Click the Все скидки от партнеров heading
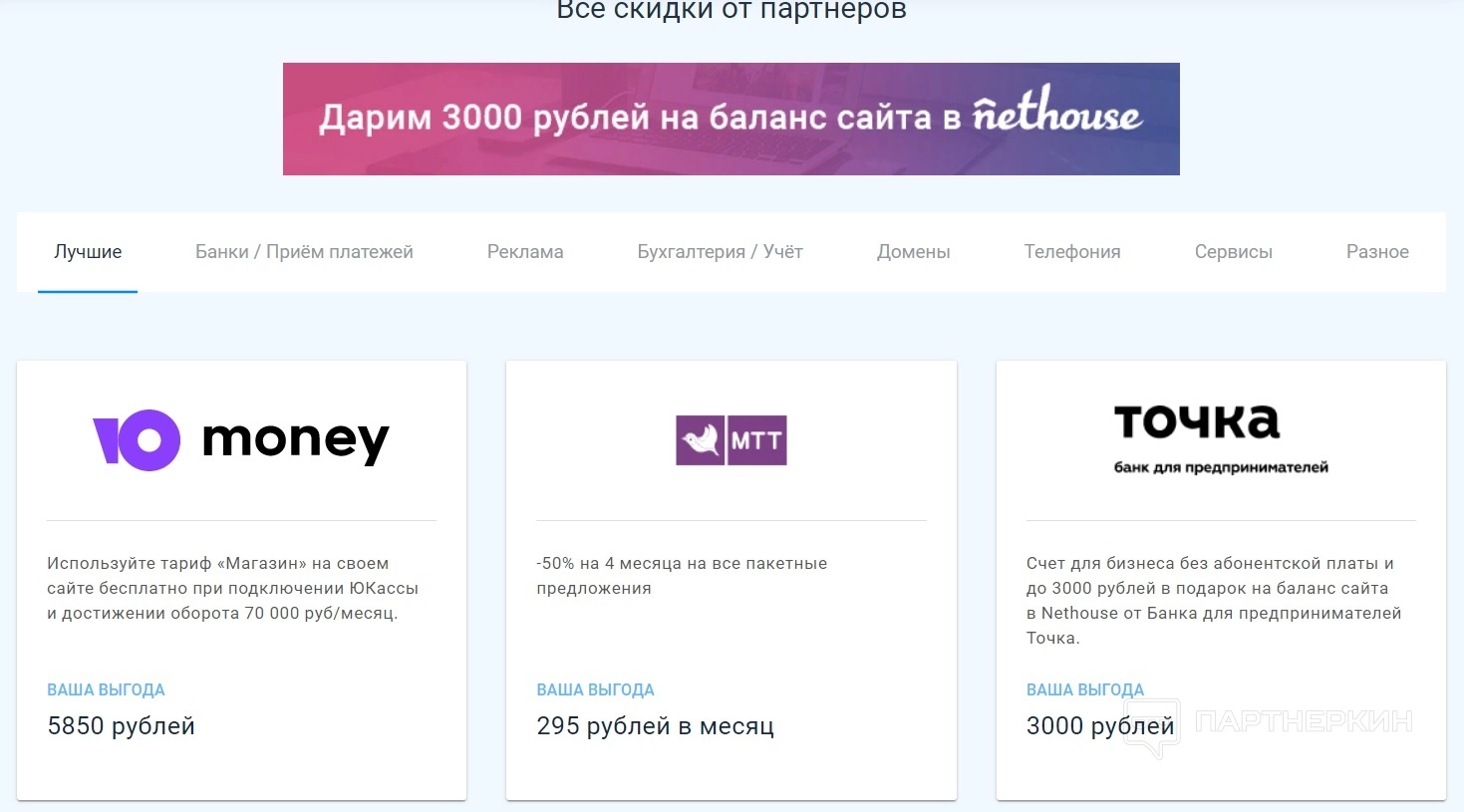The height and width of the screenshot is (812, 1464). pos(732,10)
